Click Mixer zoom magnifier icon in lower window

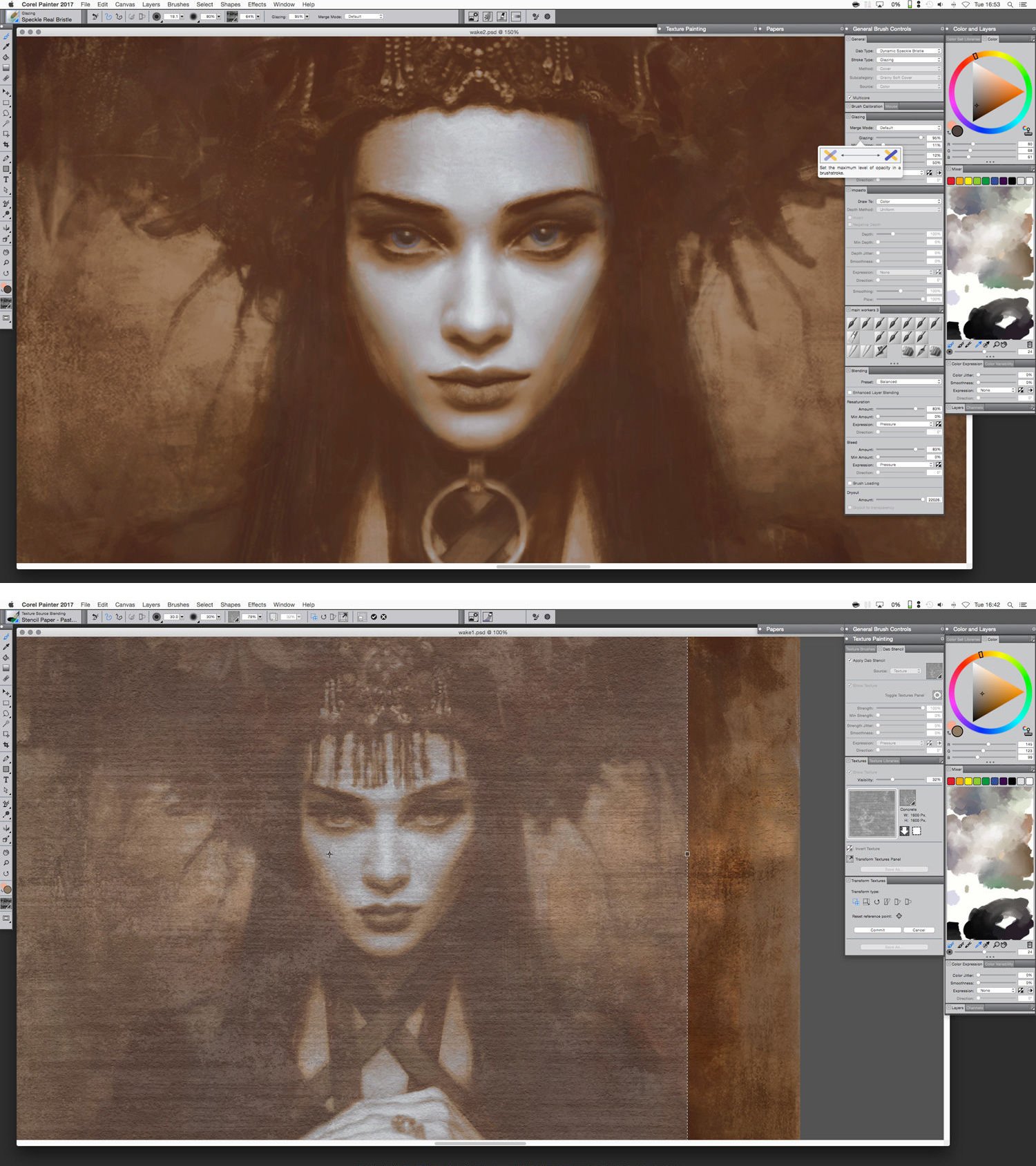[x=996, y=945]
